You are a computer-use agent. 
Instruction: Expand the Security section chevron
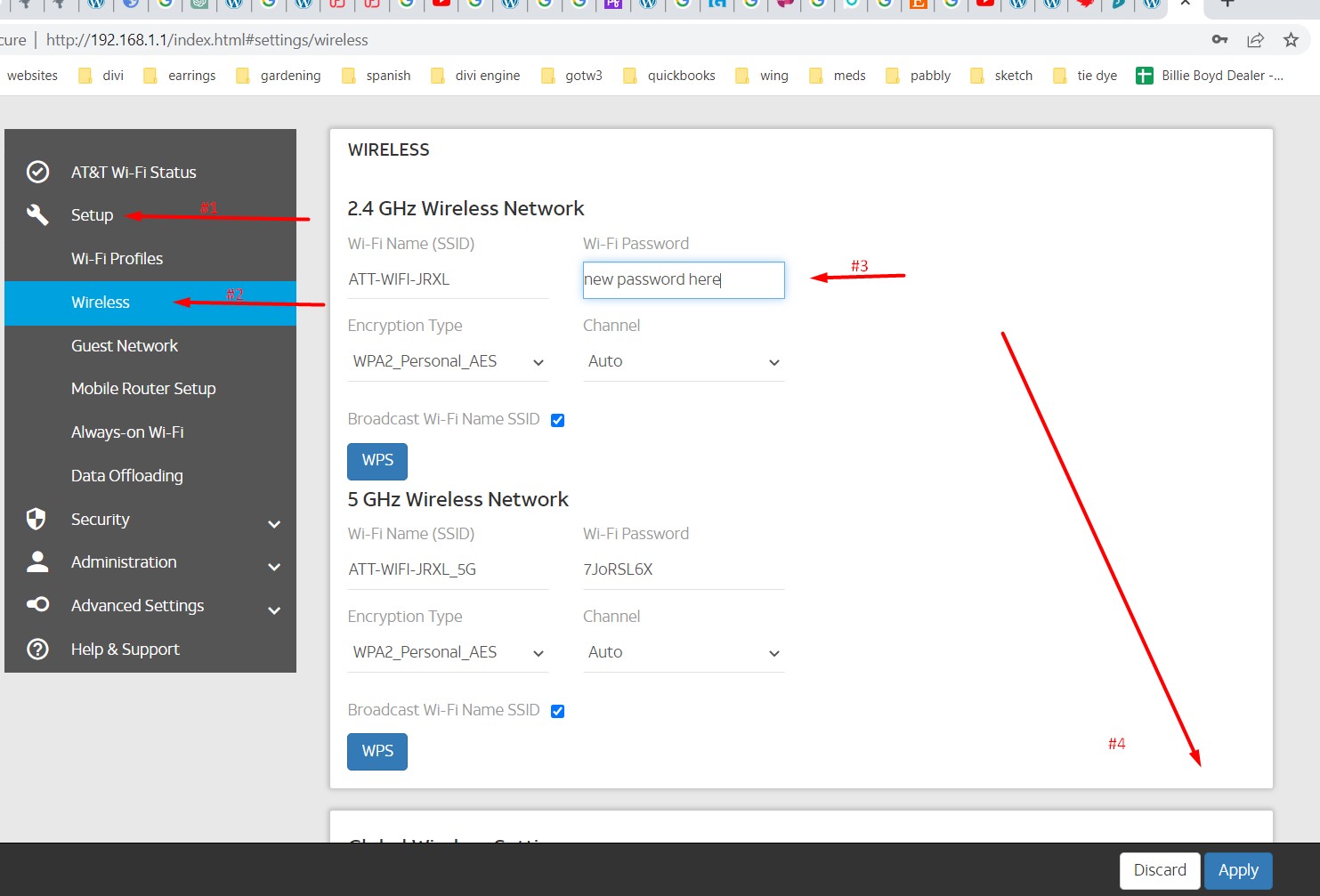(274, 524)
